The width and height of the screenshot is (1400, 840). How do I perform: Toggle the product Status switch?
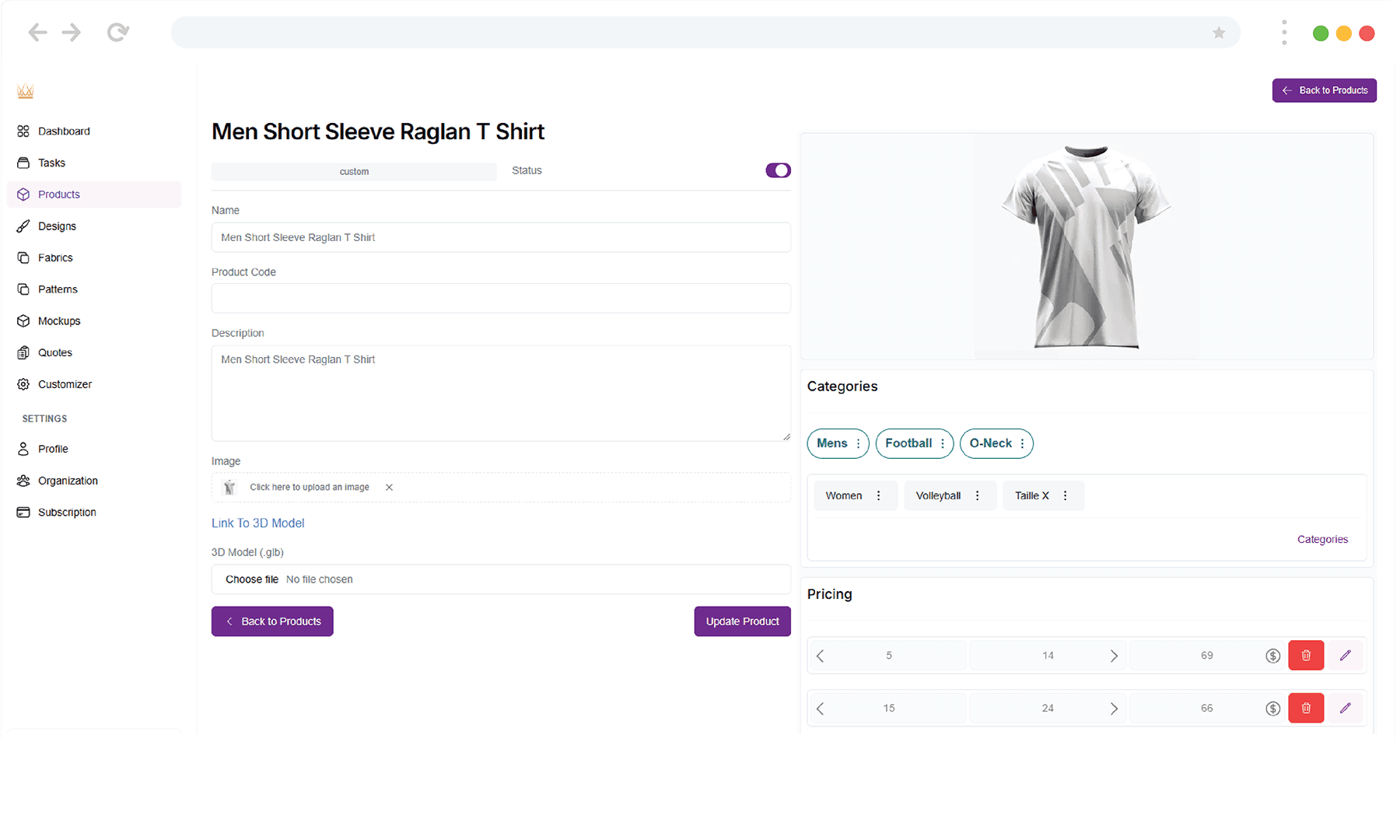coord(778,170)
